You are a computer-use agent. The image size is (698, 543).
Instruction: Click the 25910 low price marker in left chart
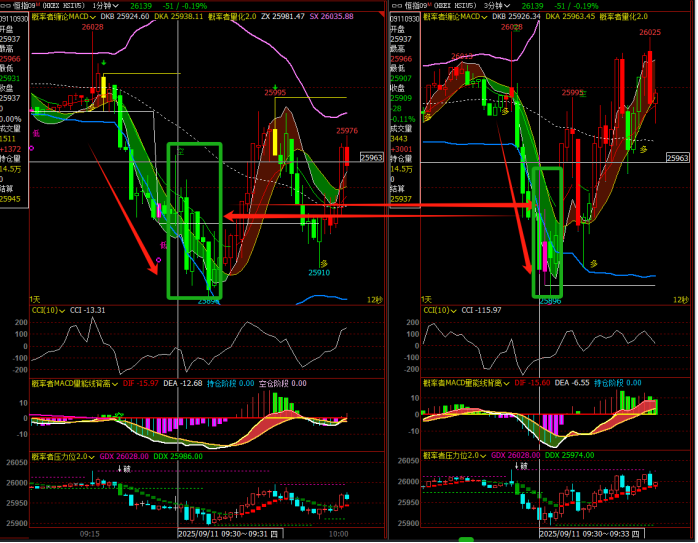(319, 272)
